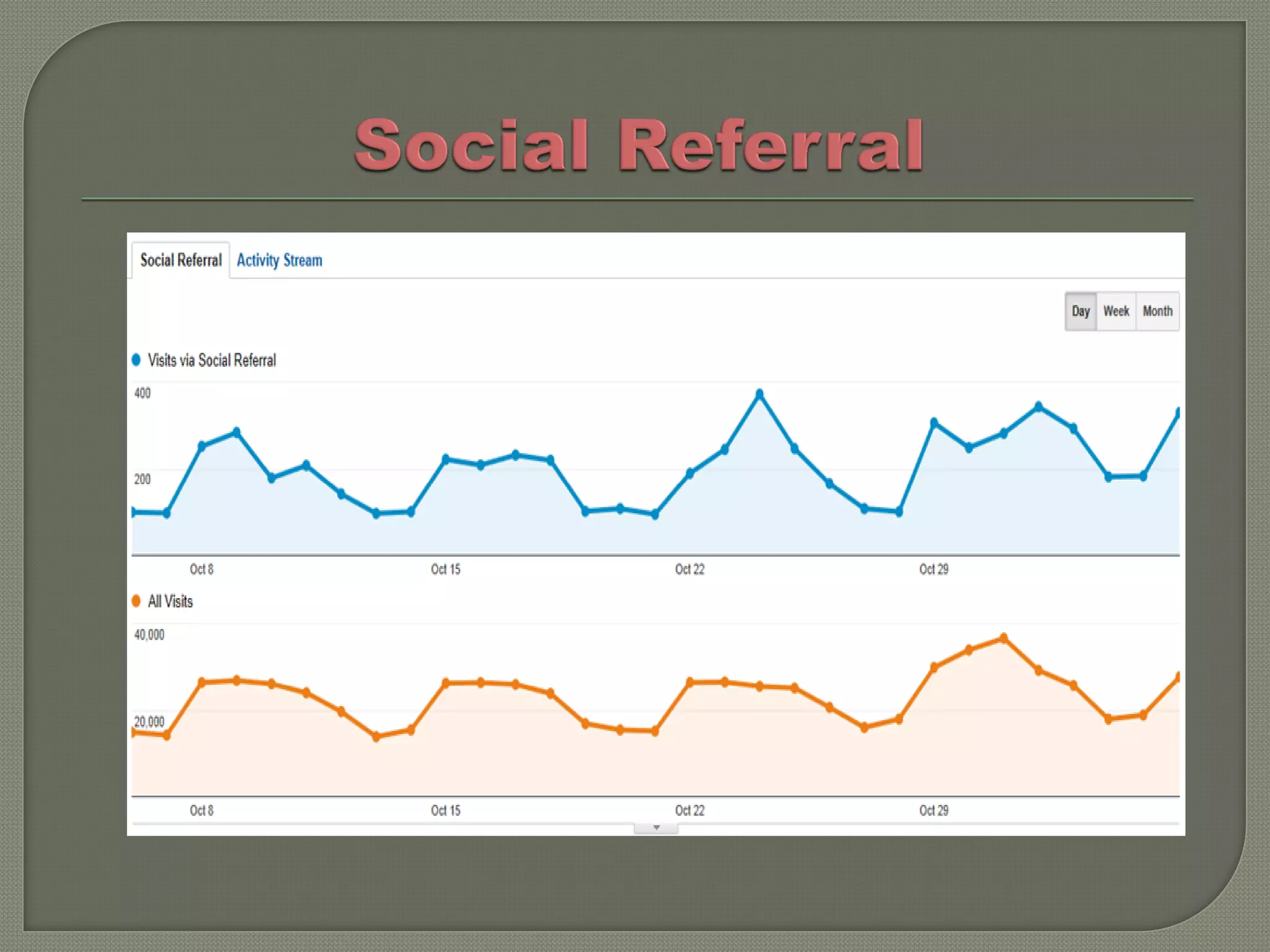1270x952 pixels.
Task: Click Oct 22 label under orange chart
Action: click(x=690, y=811)
